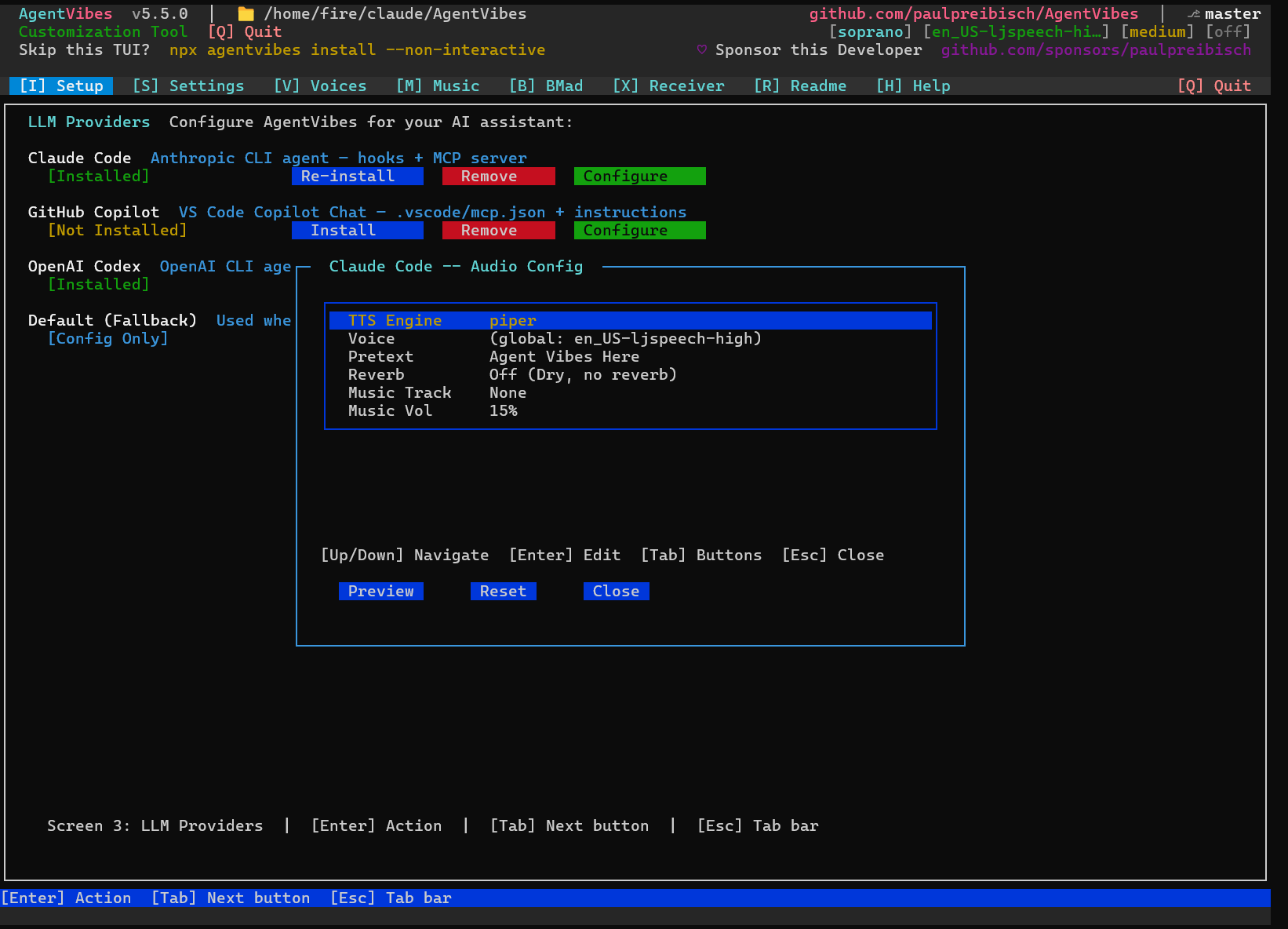Click '[Tab] Buttons' hint in the dialog
1288x929 pixels.
point(701,555)
